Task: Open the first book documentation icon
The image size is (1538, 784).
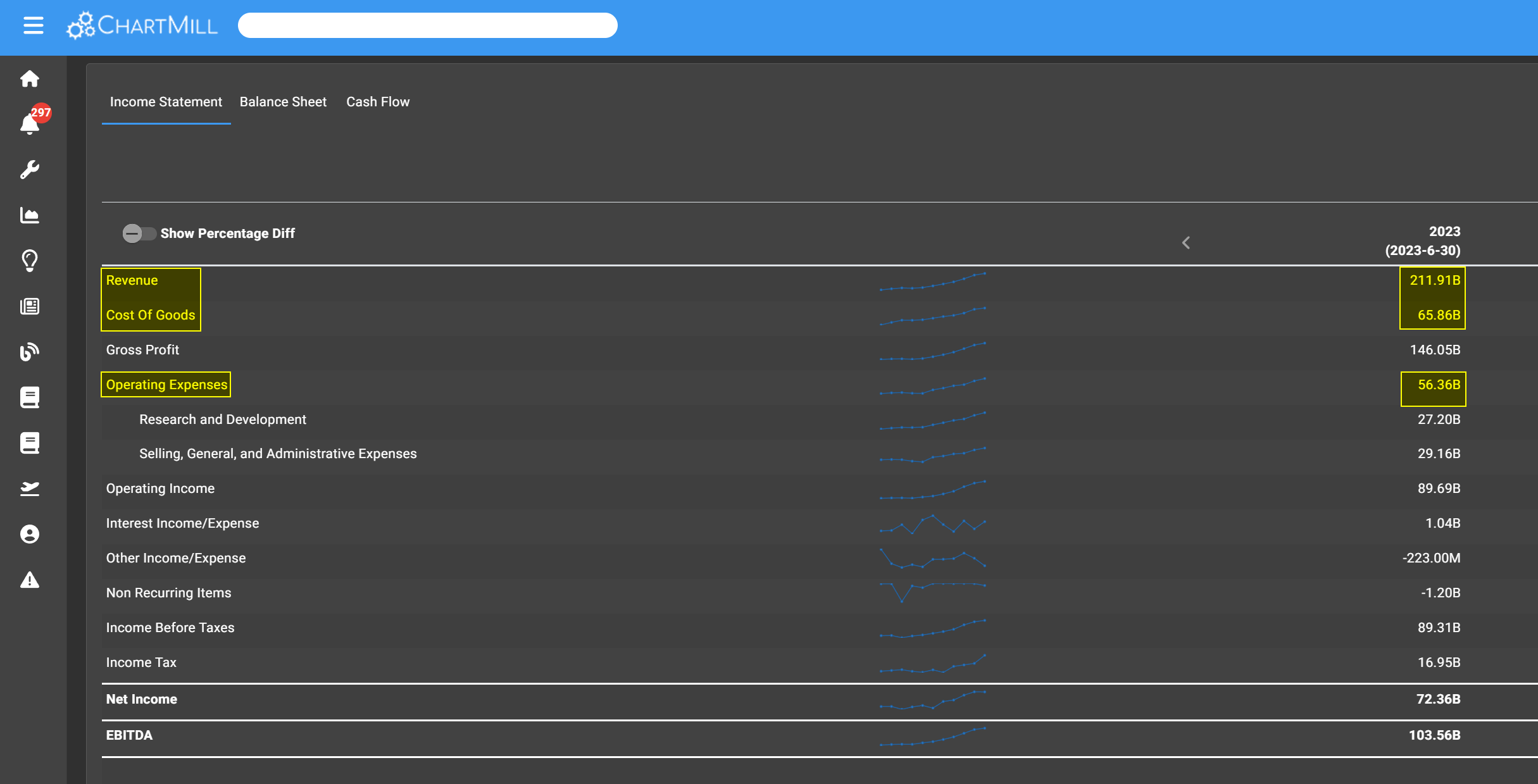Action: point(30,397)
